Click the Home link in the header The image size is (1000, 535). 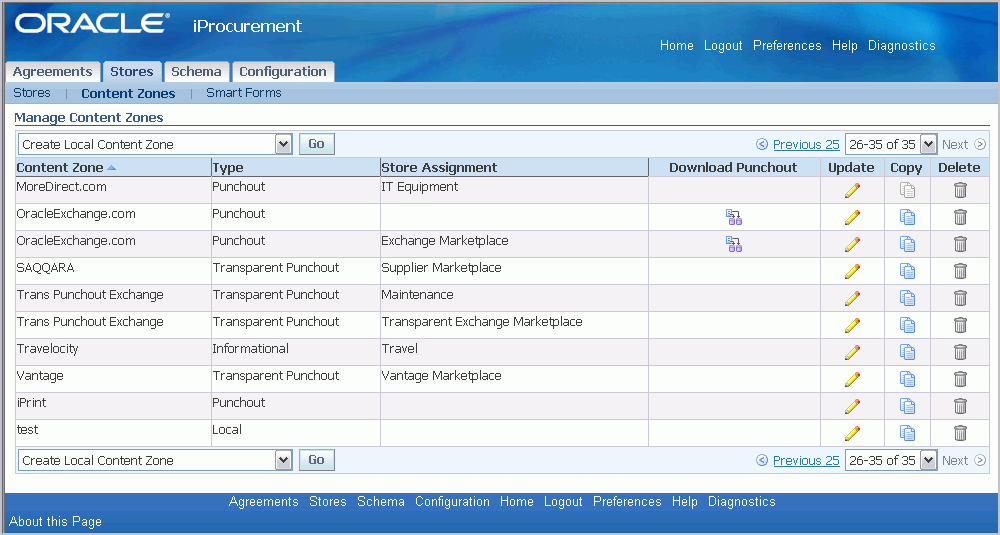point(677,46)
